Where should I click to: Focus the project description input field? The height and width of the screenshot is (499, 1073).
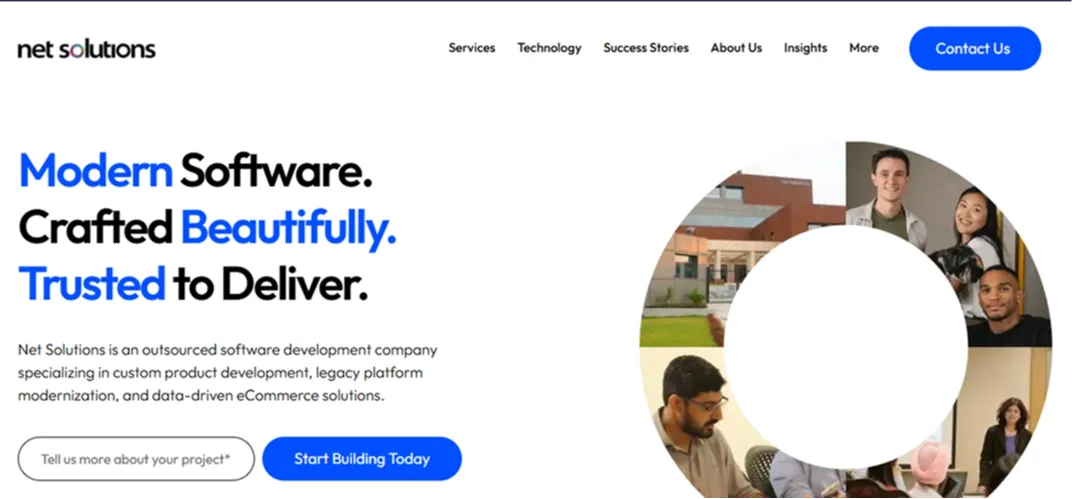136,459
